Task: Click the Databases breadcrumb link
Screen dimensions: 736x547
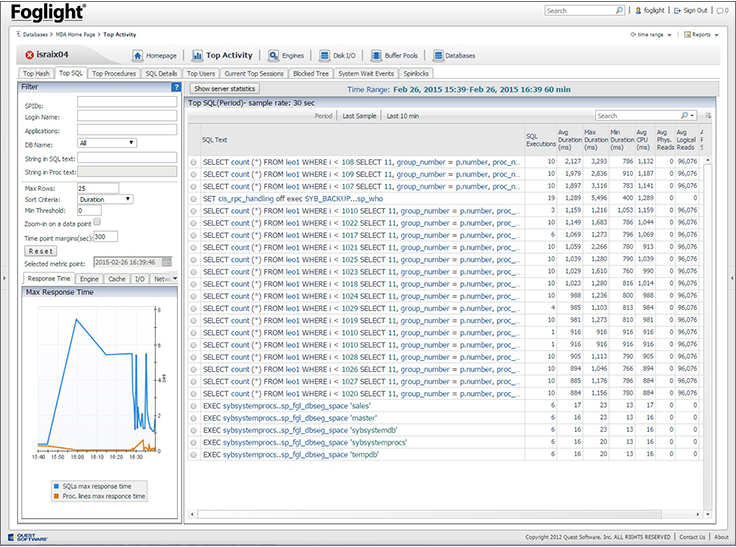Action: [x=35, y=34]
